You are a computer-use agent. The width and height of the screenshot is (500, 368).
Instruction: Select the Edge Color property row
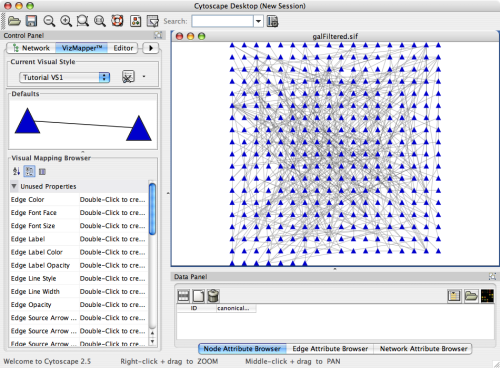(x=79, y=199)
